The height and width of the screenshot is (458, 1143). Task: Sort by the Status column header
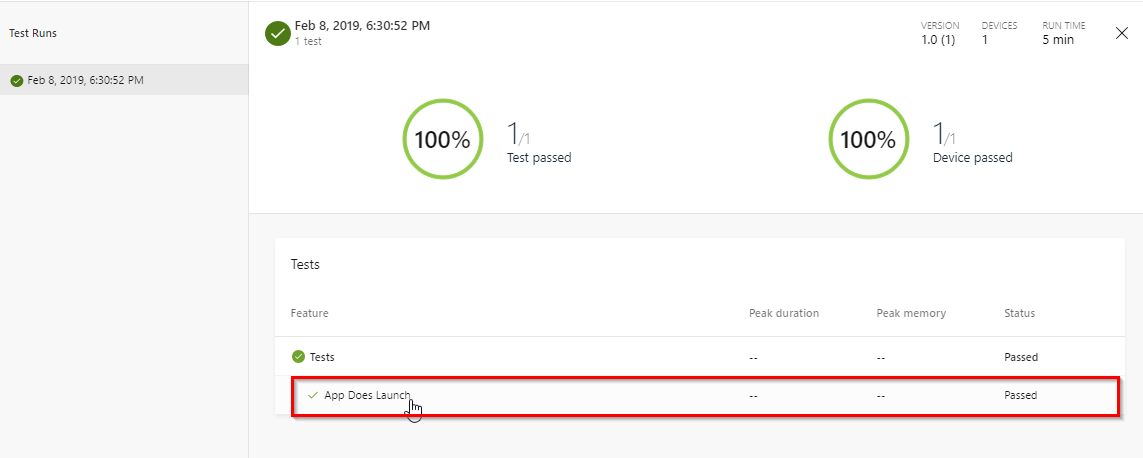coord(1020,313)
